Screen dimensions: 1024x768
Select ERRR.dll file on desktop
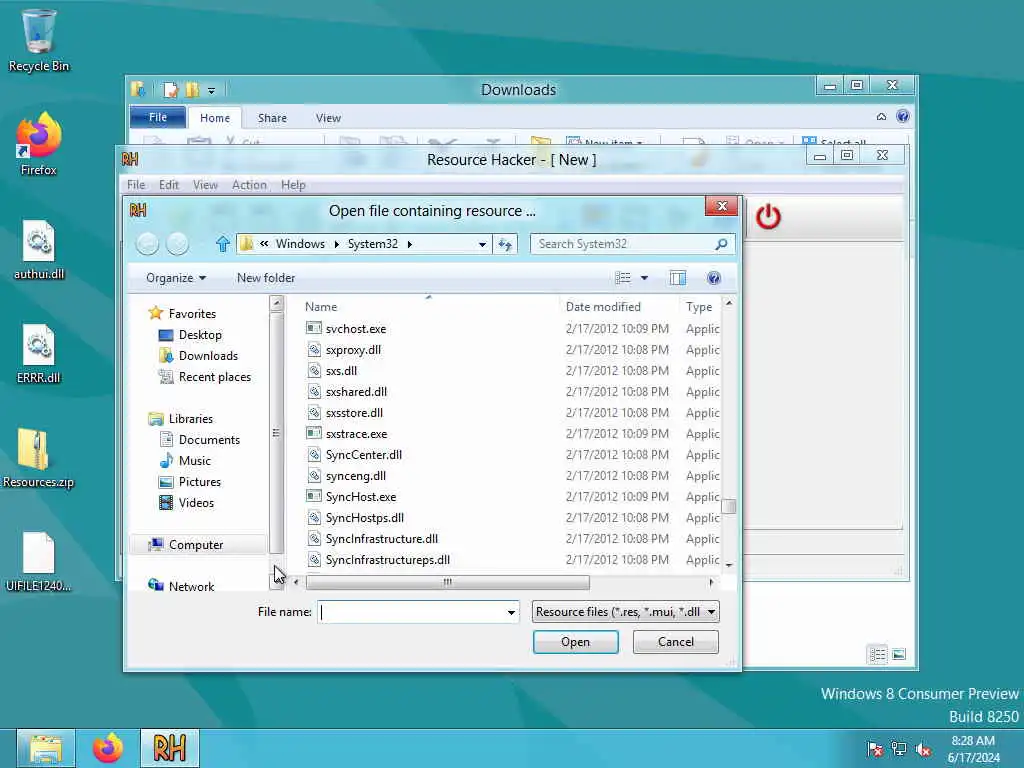pos(39,353)
